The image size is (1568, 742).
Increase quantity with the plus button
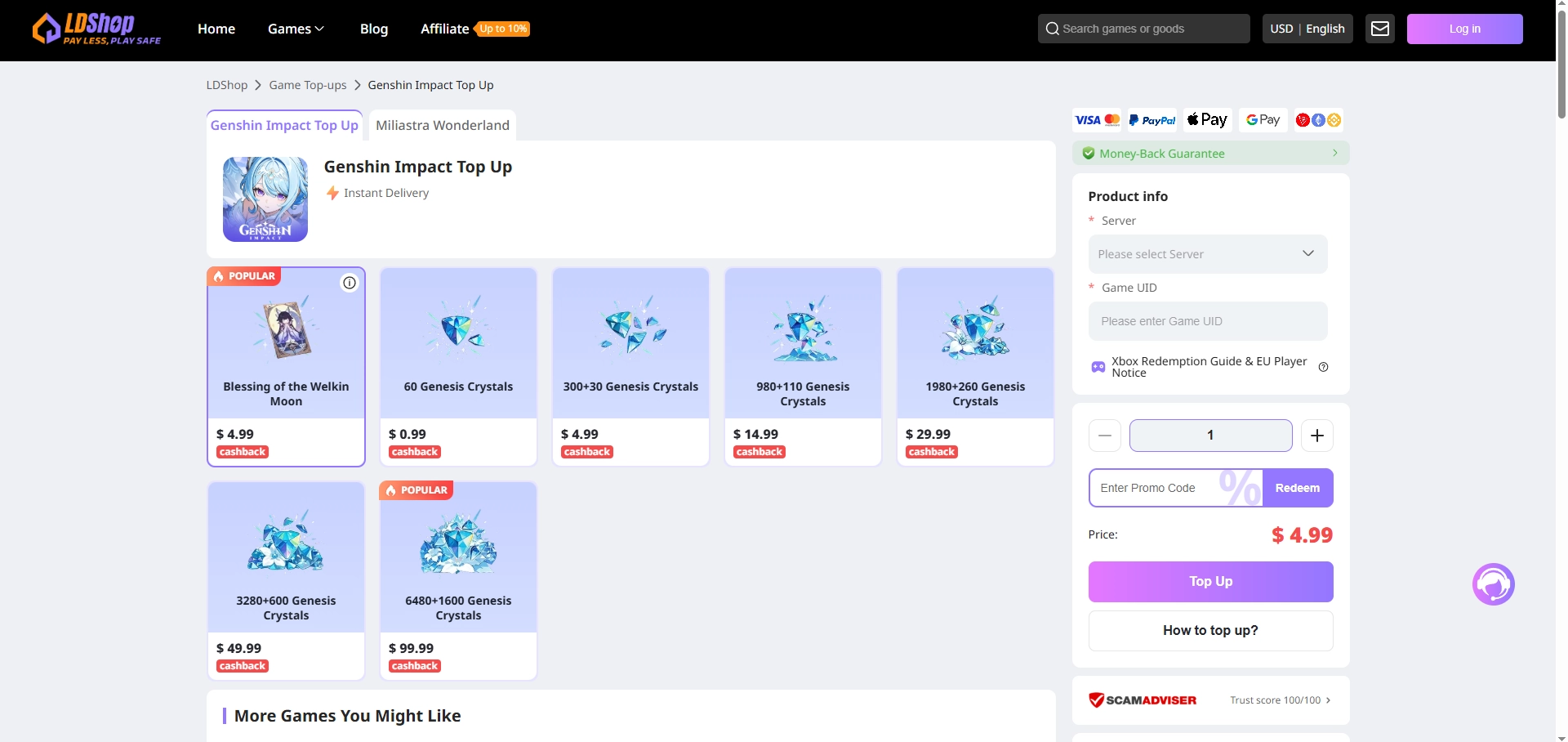1317,436
